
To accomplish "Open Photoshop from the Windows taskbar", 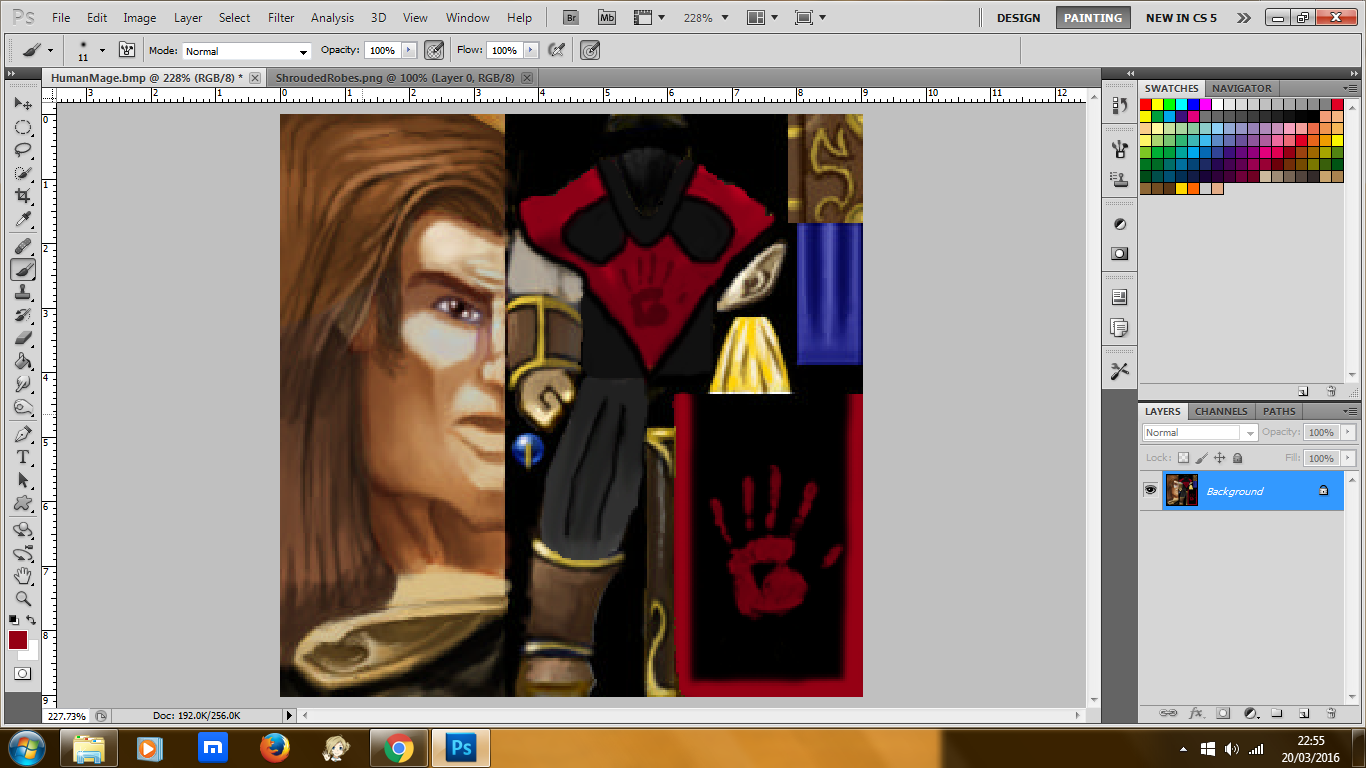I will click(x=460, y=748).
